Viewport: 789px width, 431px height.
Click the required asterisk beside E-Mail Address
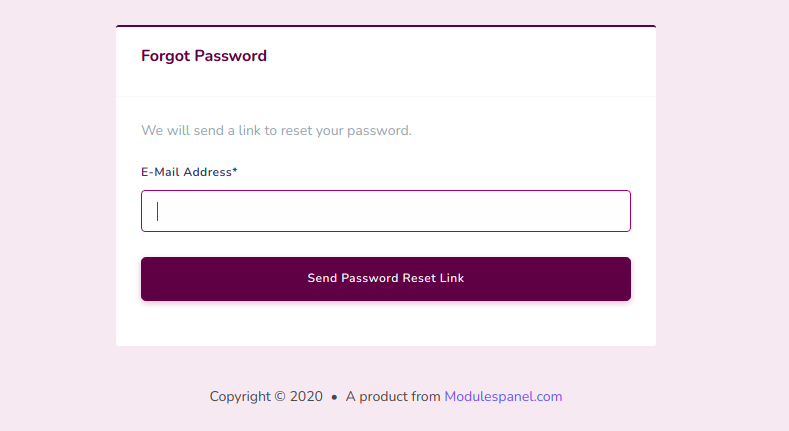(x=235, y=171)
